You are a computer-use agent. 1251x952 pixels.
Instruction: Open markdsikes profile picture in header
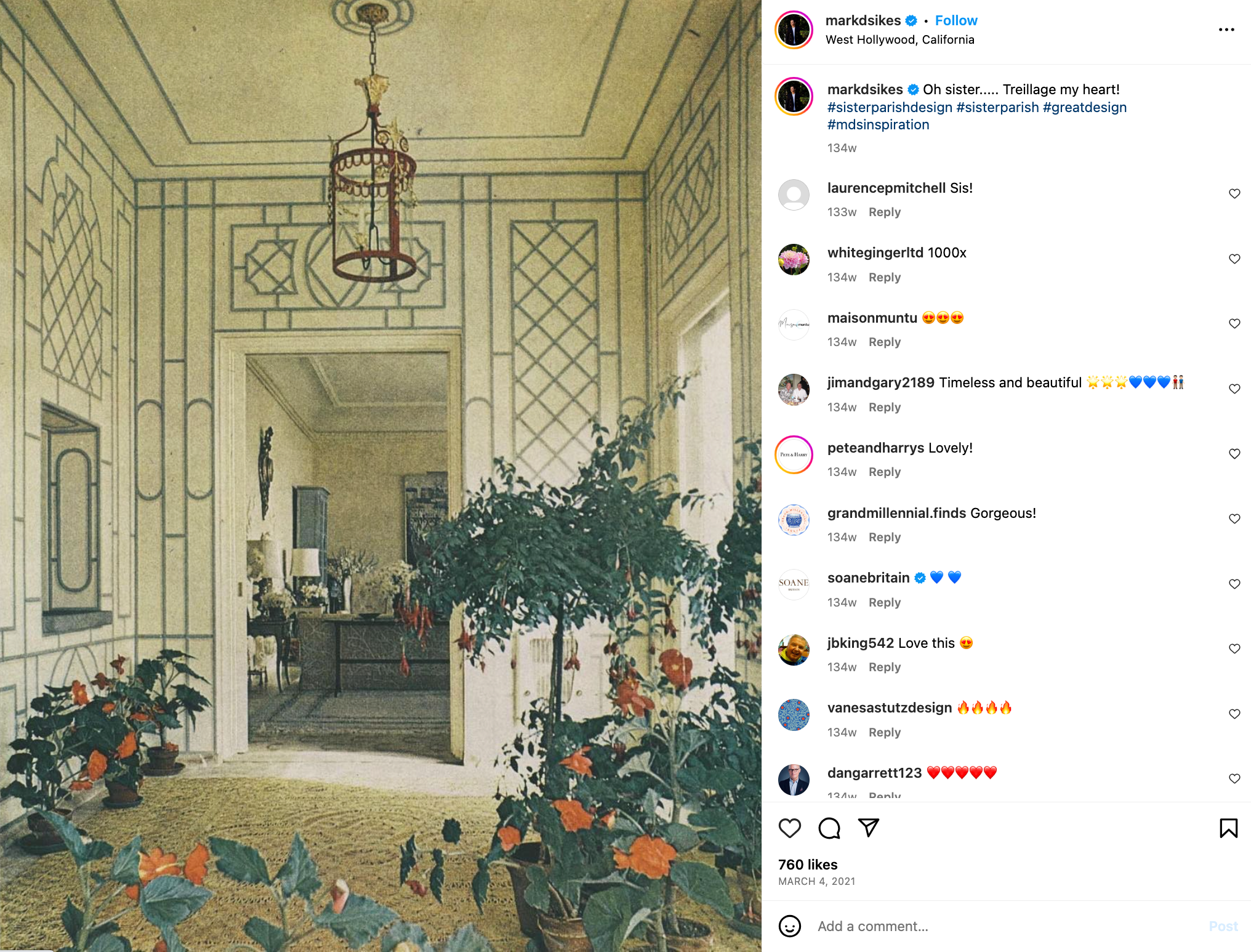[794, 30]
